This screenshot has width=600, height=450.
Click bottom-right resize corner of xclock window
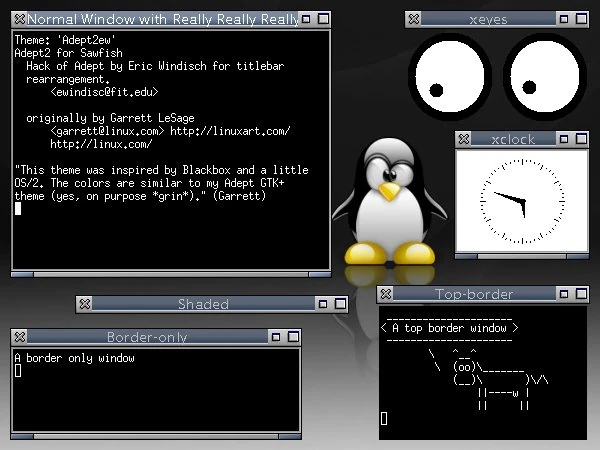578,256
